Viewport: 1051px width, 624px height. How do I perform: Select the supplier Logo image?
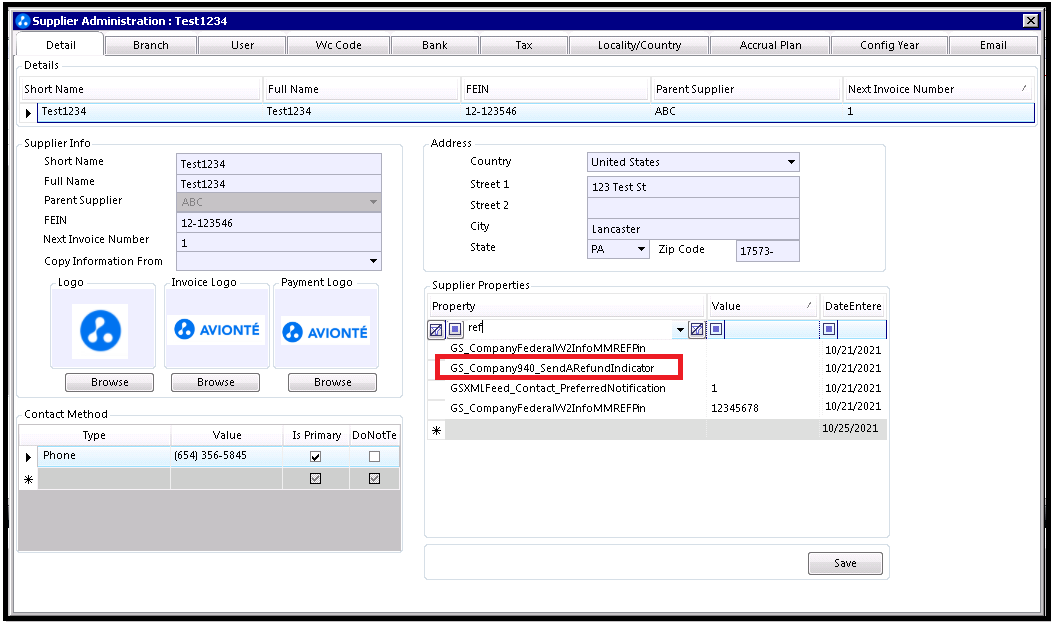coord(101,330)
